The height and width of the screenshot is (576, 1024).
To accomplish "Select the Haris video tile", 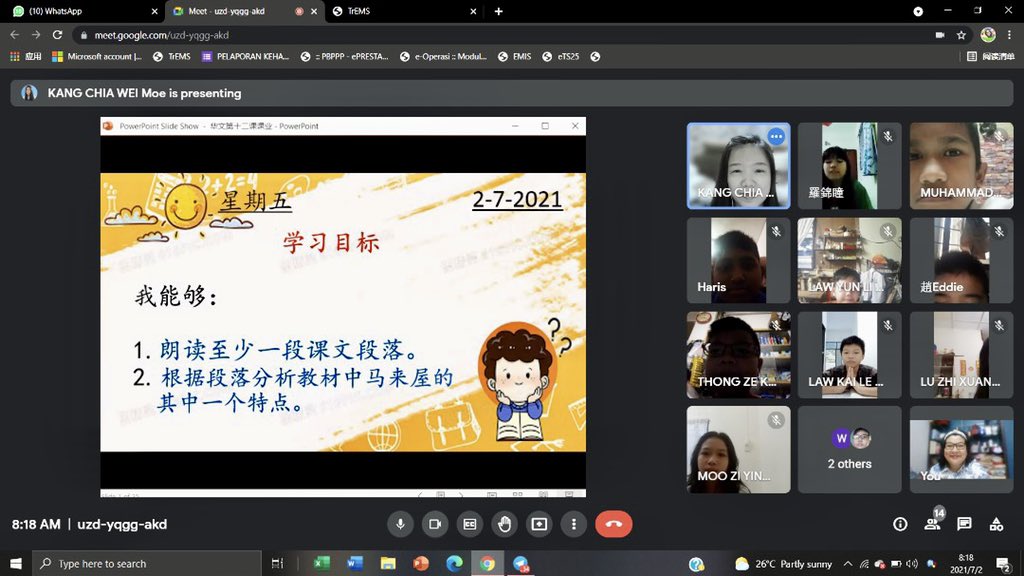I will [x=739, y=260].
